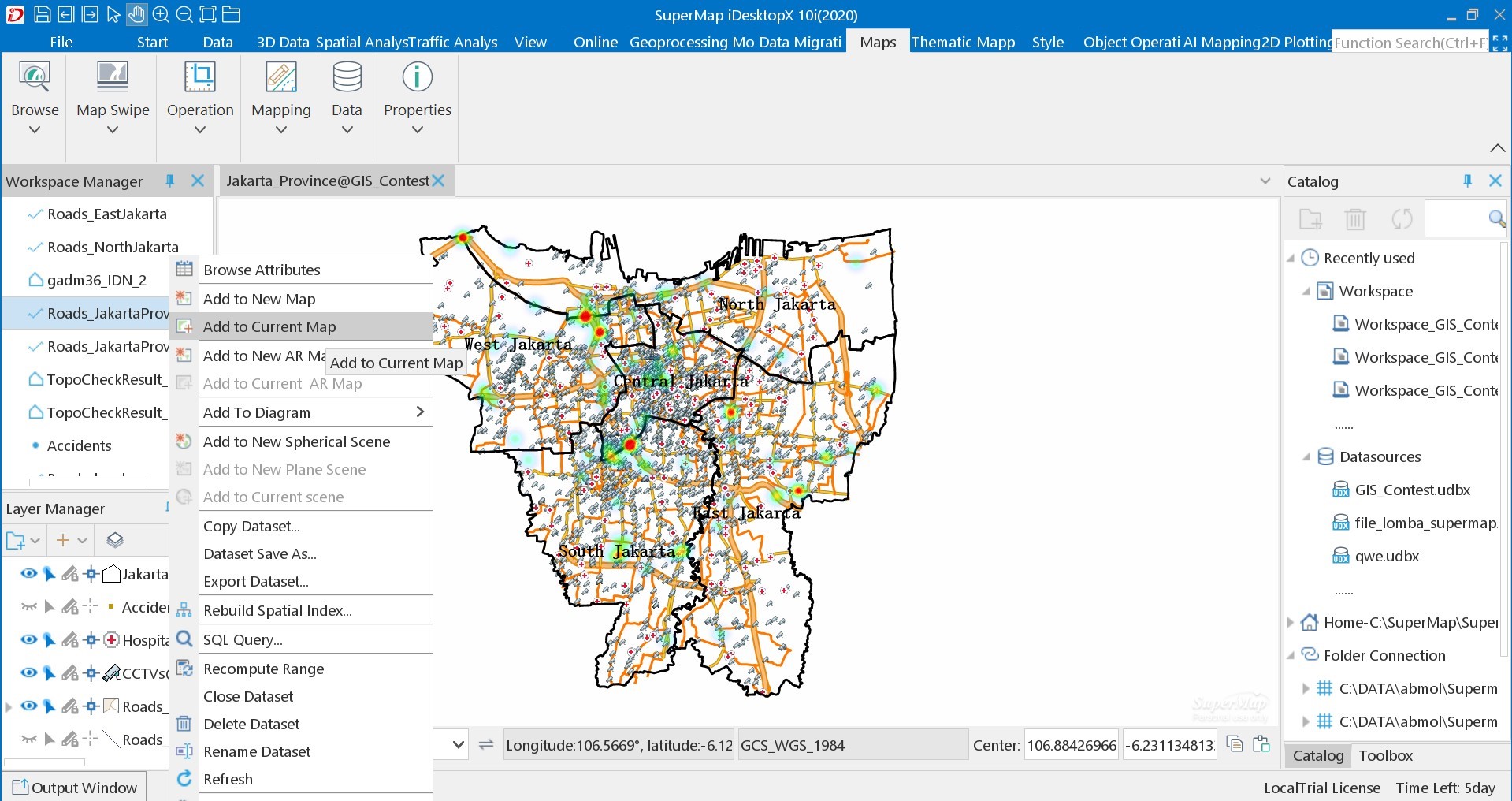Screen dimensions: 1512x801
Task: Select the pointer Select tool in the title bar
Action: tap(113, 14)
